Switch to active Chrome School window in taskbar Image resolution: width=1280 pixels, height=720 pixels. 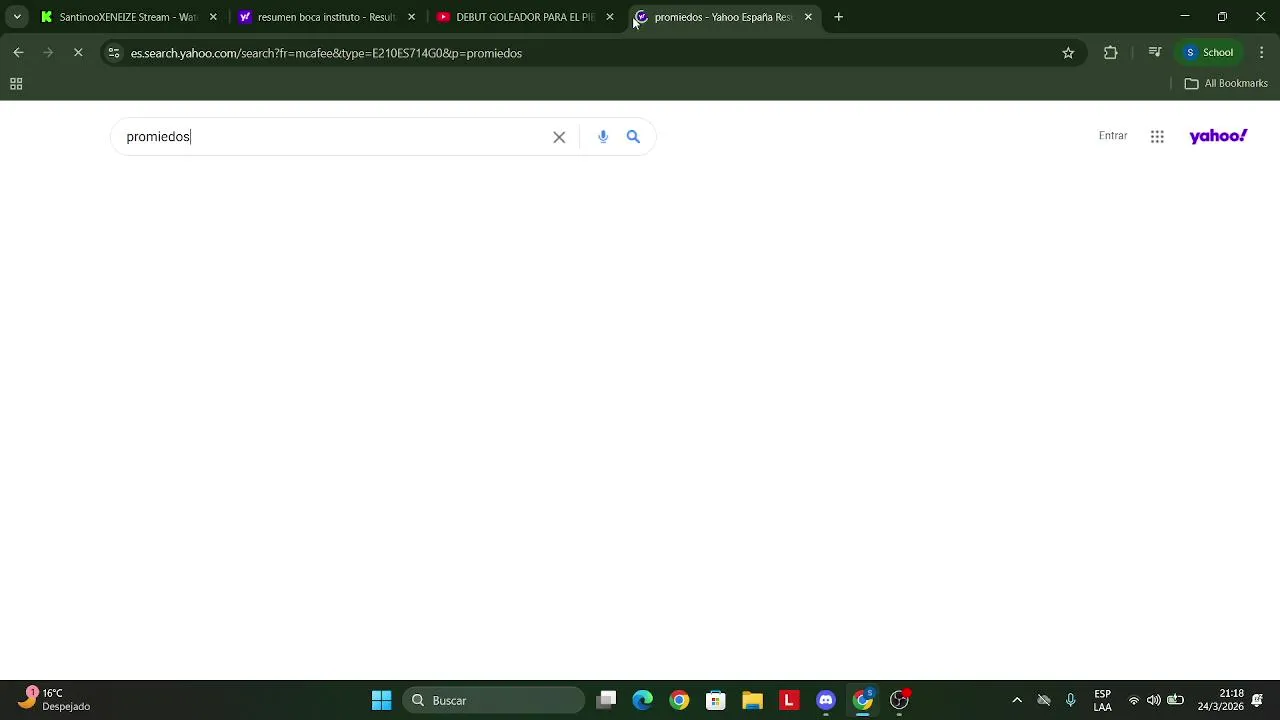point(863,700)
